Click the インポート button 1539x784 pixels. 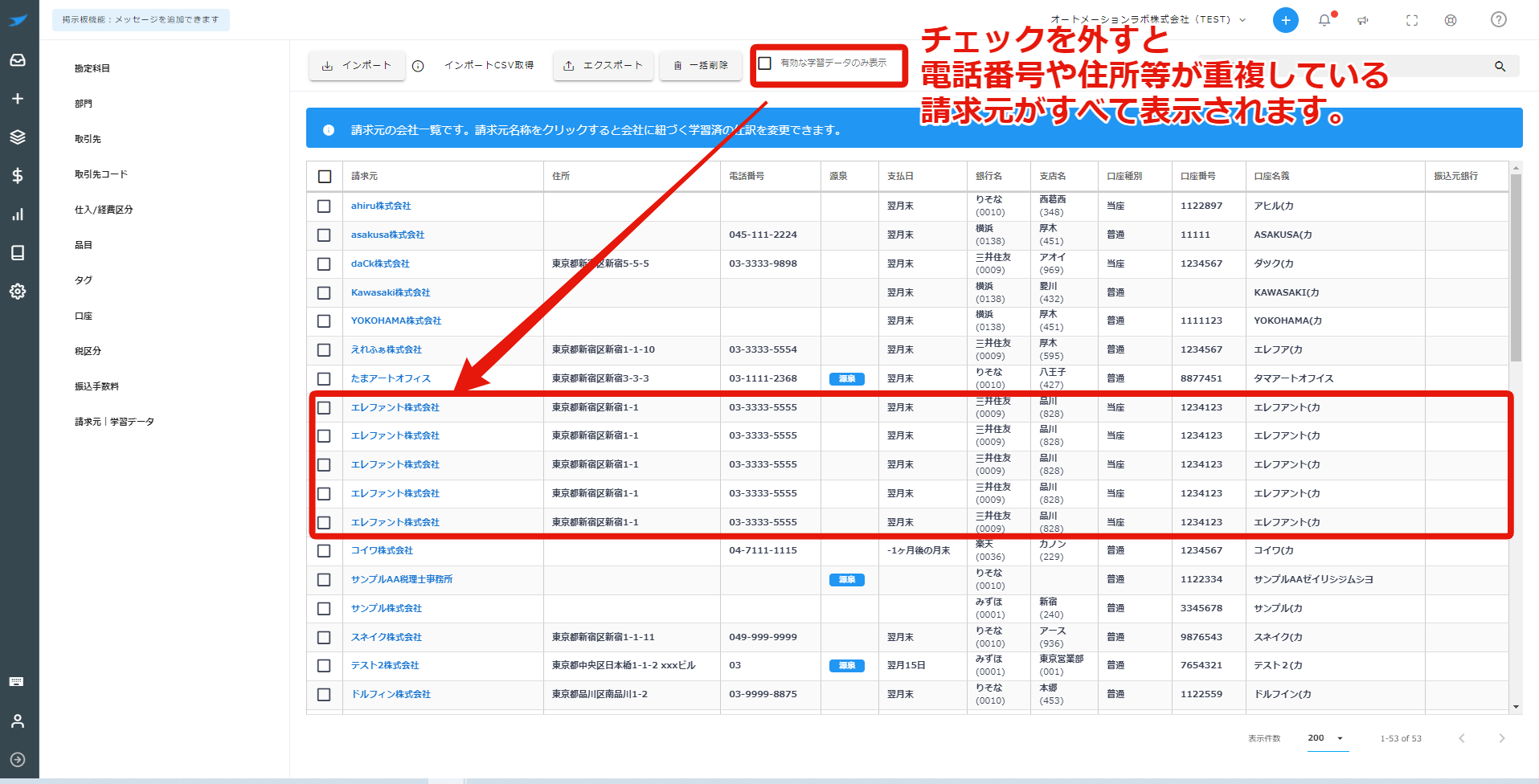(356, 66)
